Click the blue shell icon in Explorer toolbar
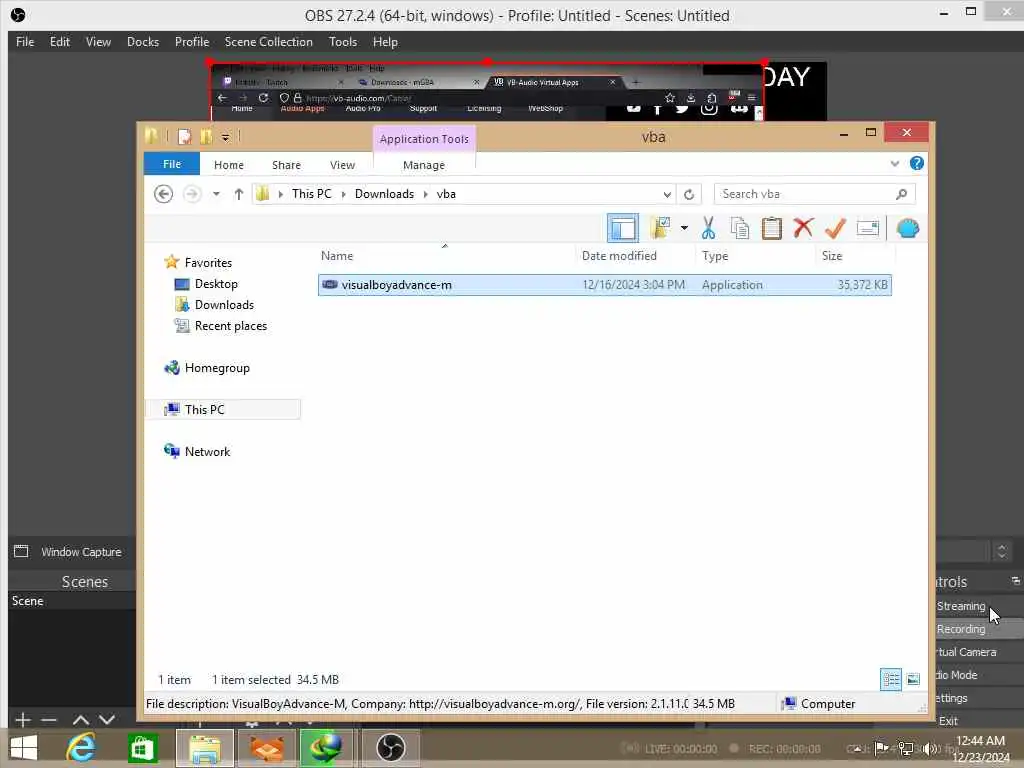This screenshot has height=768, width=1024. 908,228
